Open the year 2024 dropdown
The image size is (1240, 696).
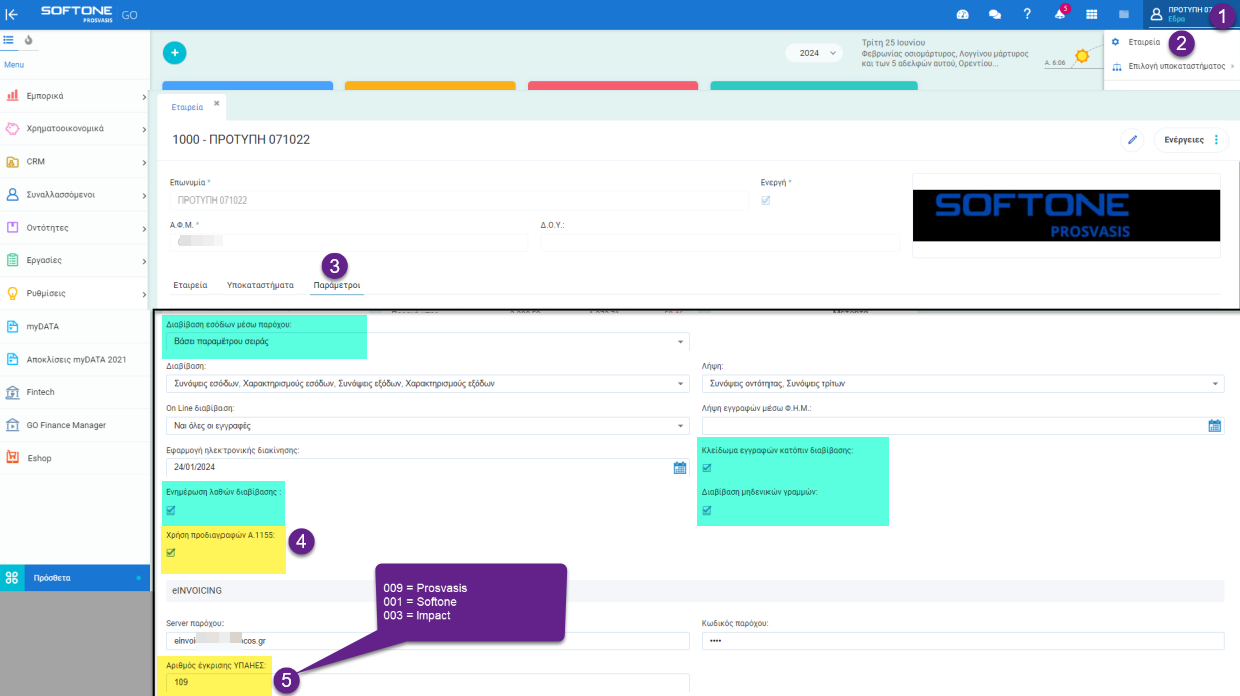point(813,53)
